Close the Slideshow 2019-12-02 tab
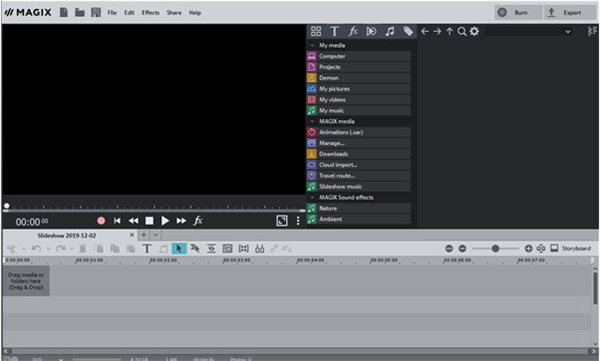Screen dimensions: 600x361 coord(132,235)
